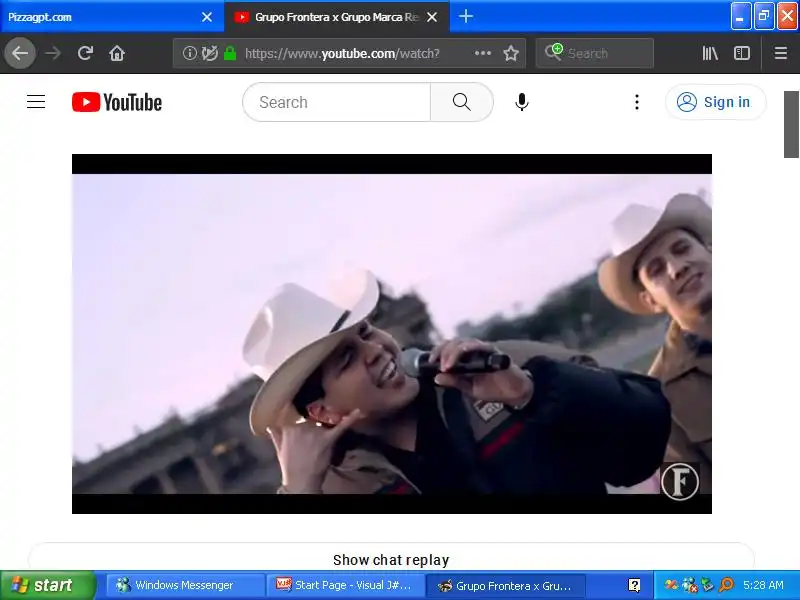Open YouTube settings three-dot menu
This screenshot has width=800, height=600.
(x=637, y=102)
